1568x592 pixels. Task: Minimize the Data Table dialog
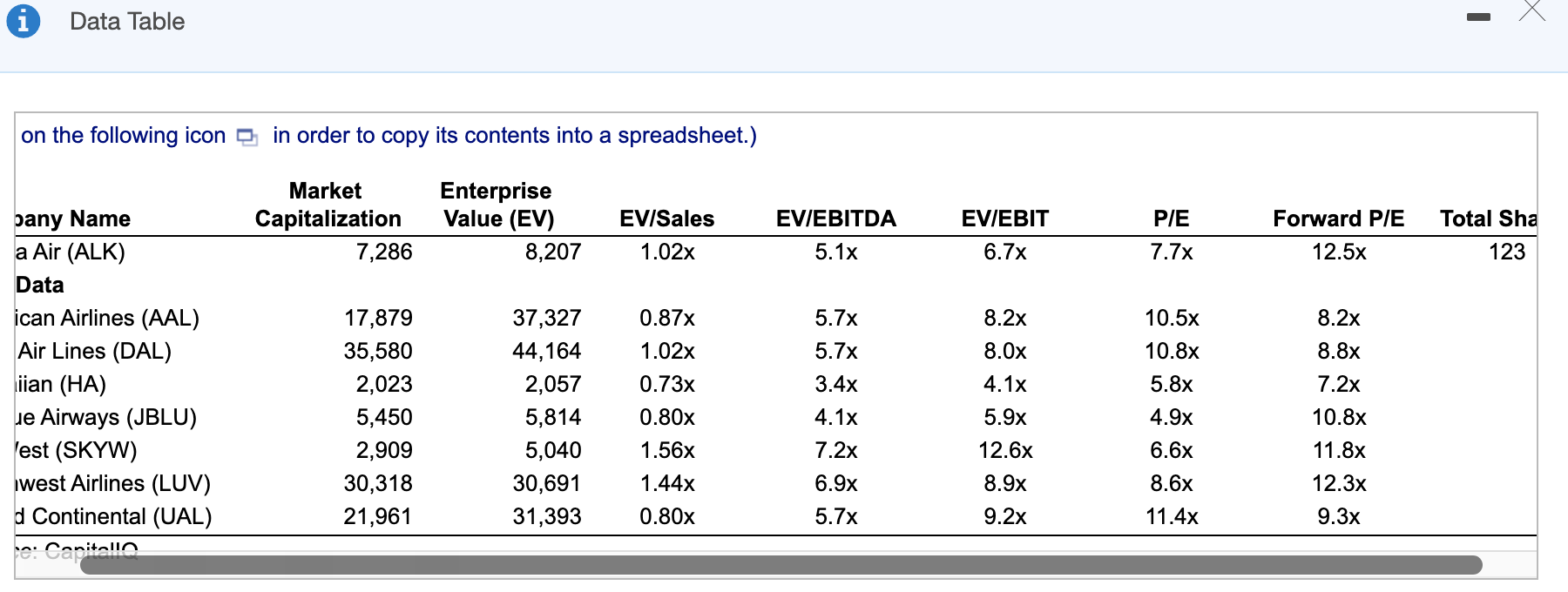[x=1478, y=17]
